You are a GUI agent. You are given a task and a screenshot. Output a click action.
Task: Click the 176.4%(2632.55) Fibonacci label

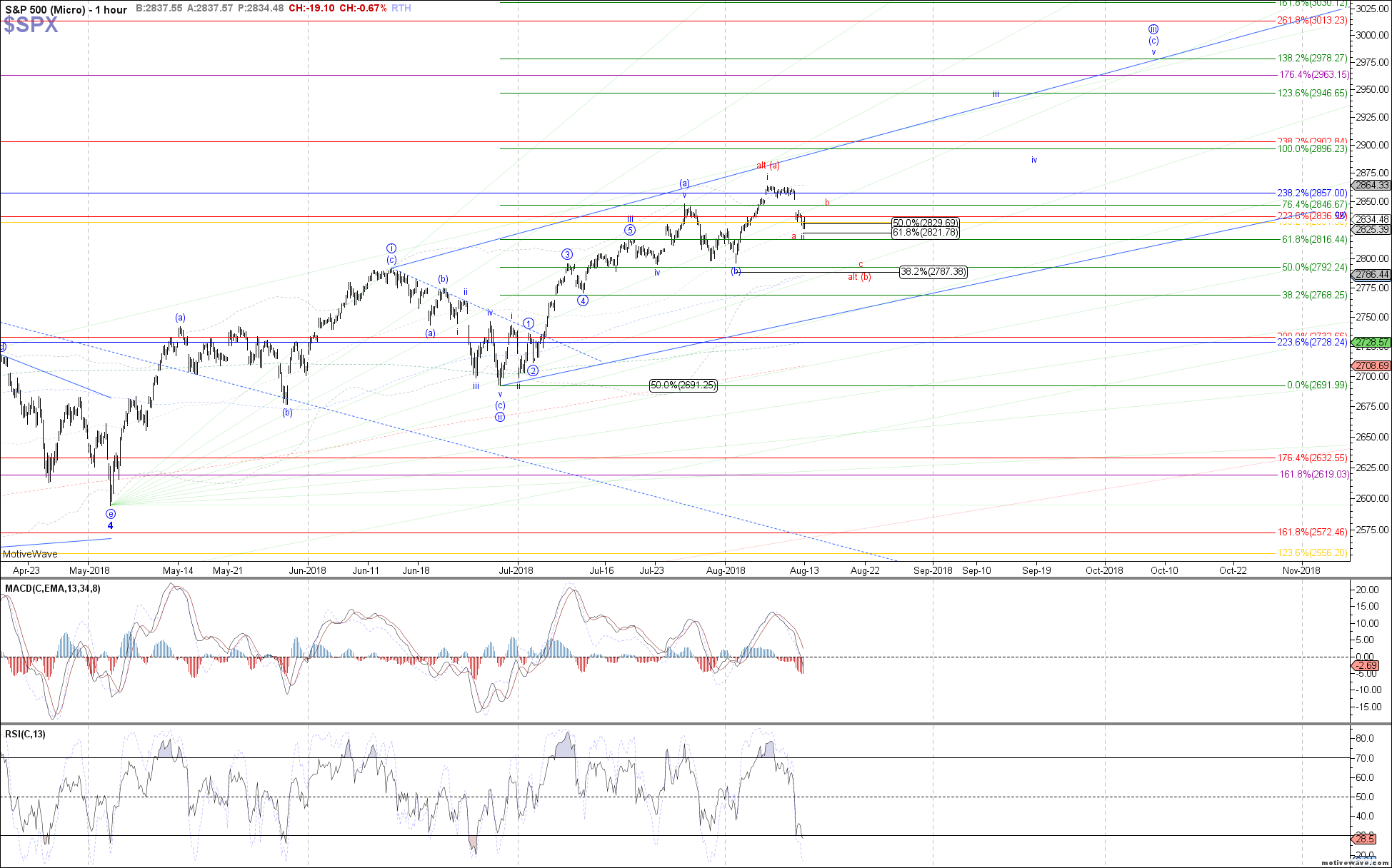[x=1312, y=458]
